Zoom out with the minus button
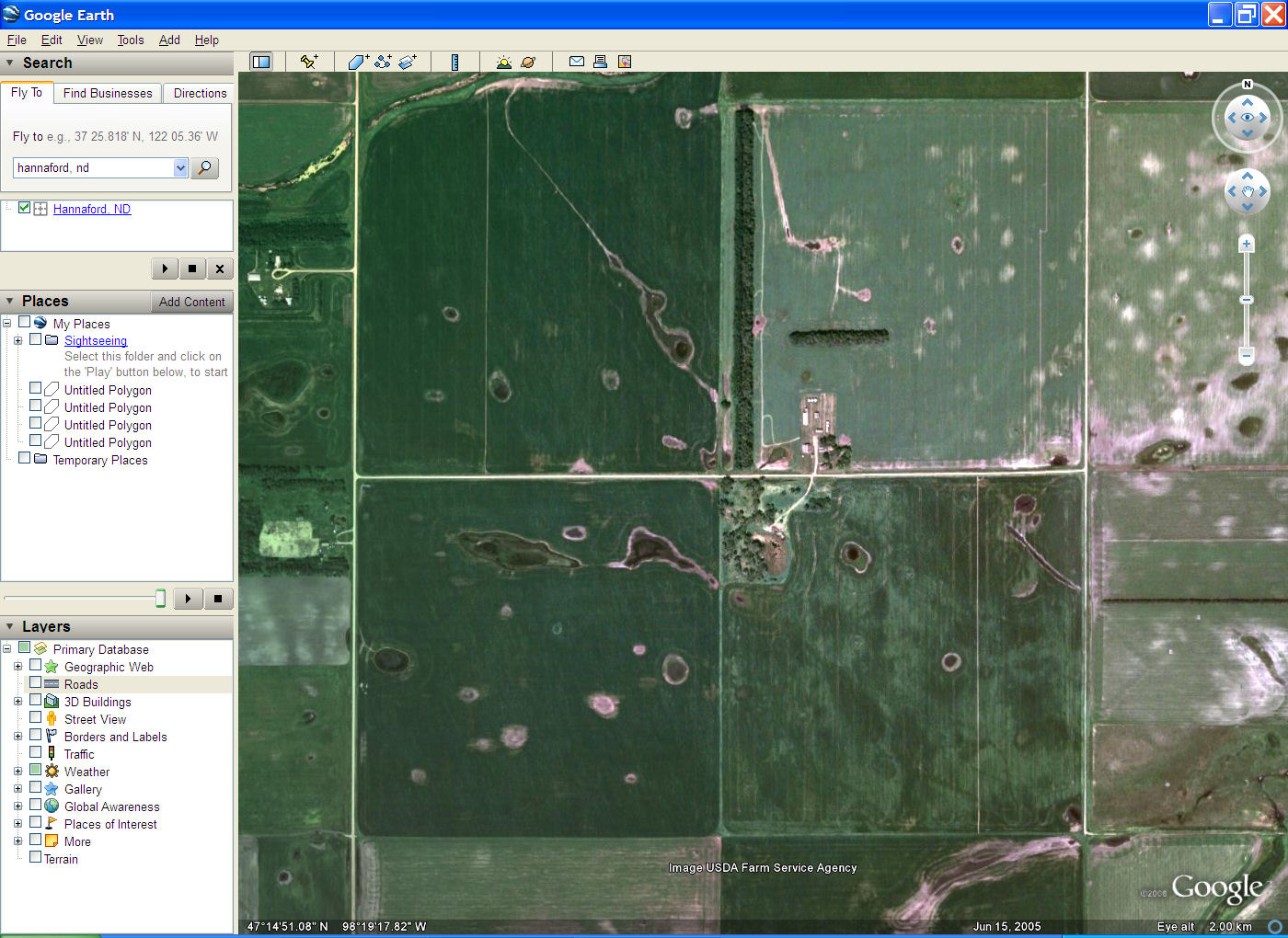1288x938 pixels. point(1247,355)
